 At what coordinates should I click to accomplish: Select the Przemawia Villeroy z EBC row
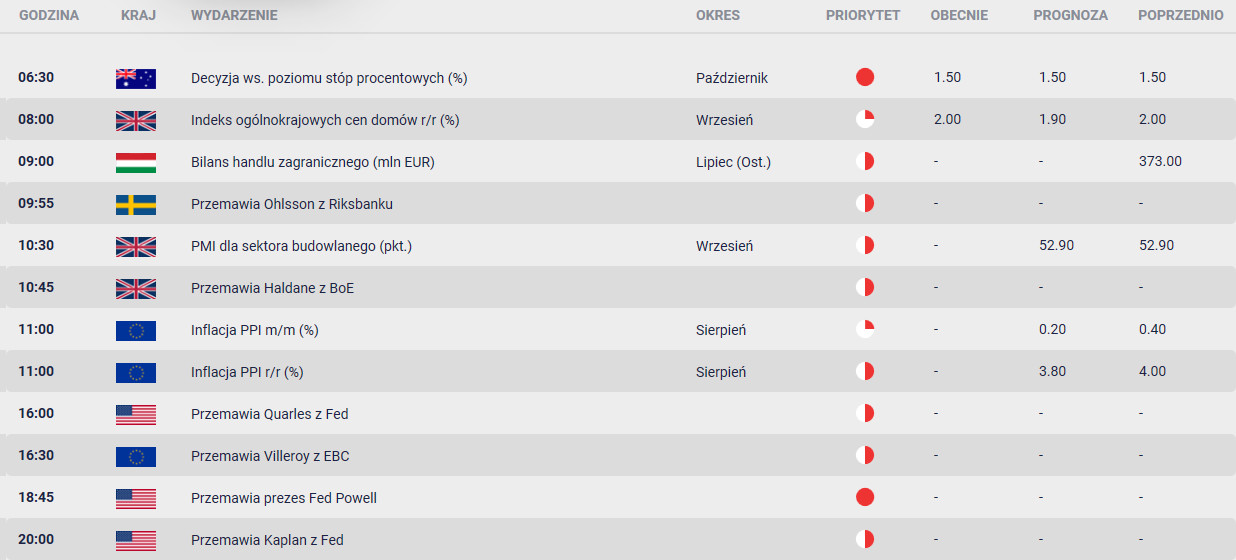pyautogui.click(x=618, y=456)
